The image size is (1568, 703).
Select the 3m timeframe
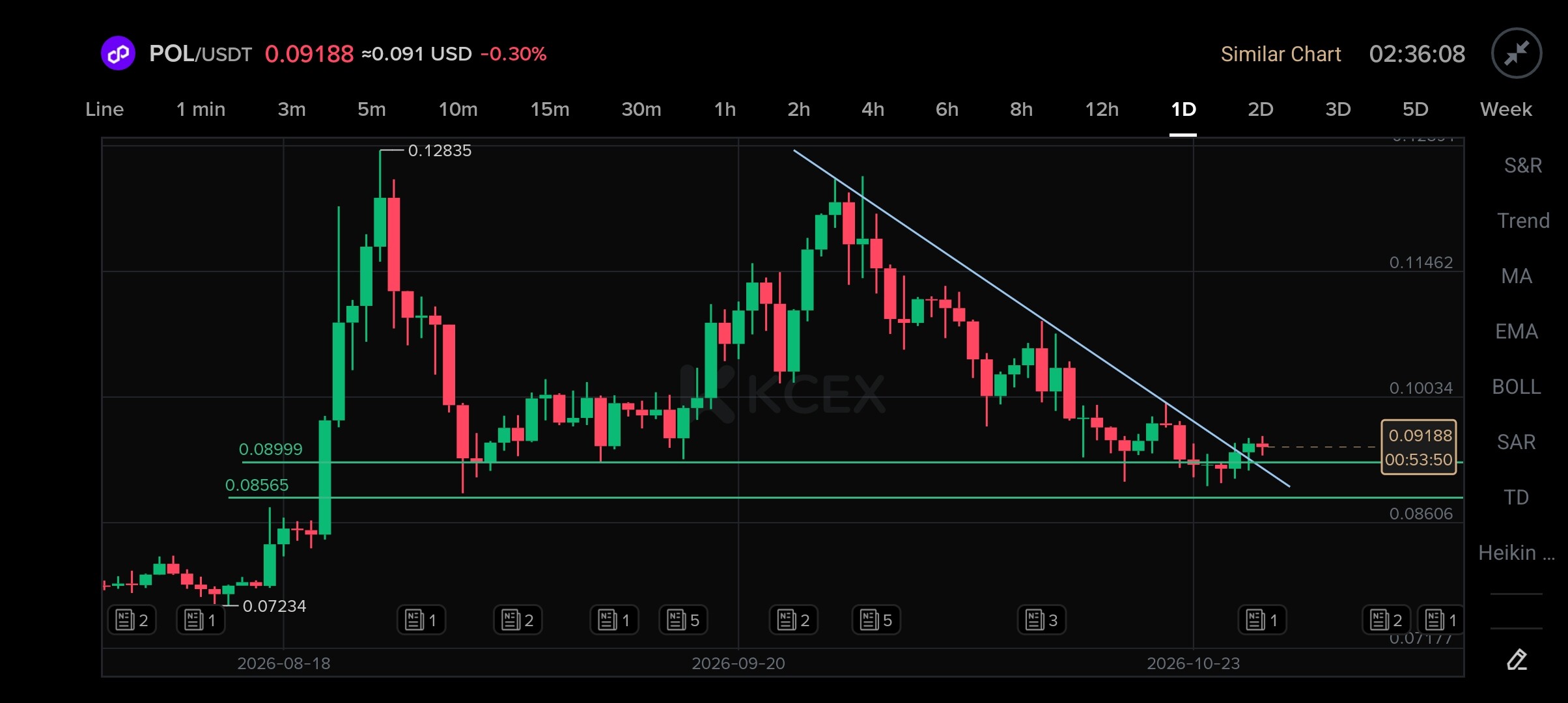[x=292, y=109]
